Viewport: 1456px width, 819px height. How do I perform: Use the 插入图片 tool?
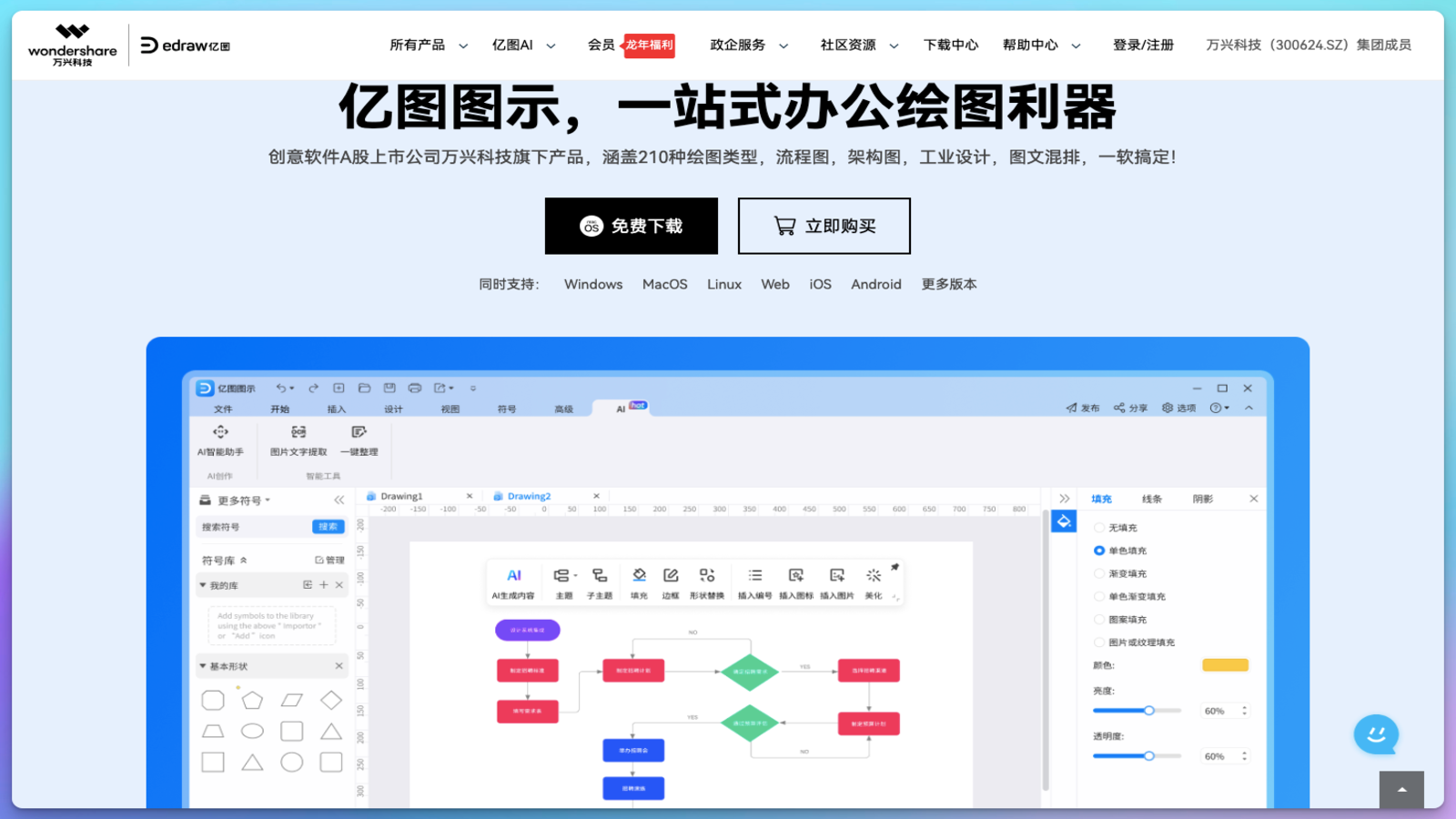pos(836,581)
